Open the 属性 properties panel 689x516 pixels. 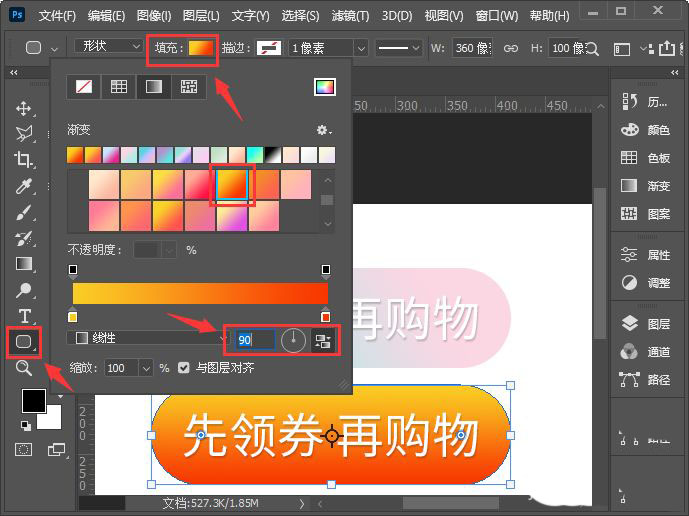pyautogui.click(x=645, y=254)
